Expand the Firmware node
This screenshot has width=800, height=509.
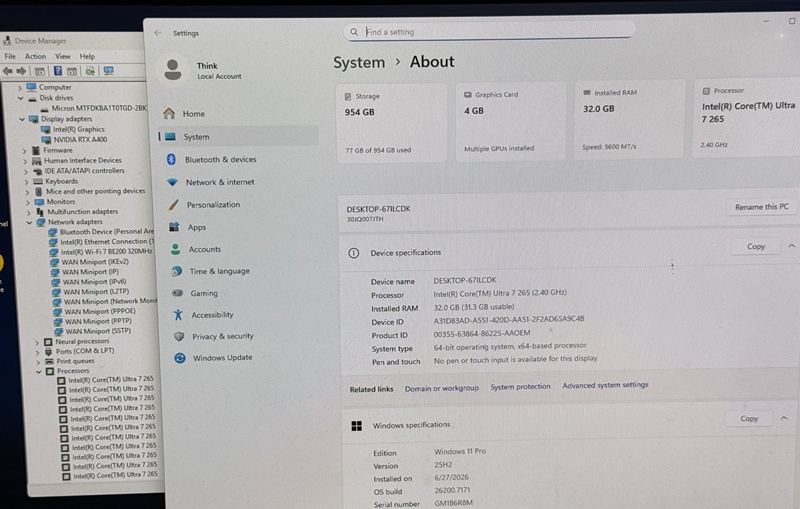tap(24, 151)
